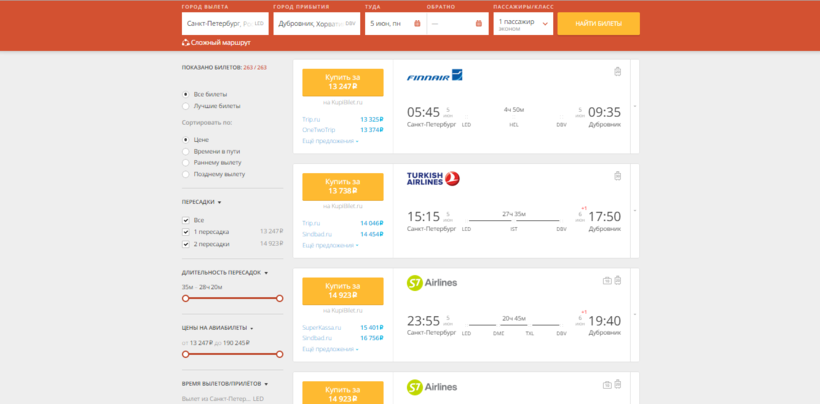Open the return date calendar icon

pos(478,23)
